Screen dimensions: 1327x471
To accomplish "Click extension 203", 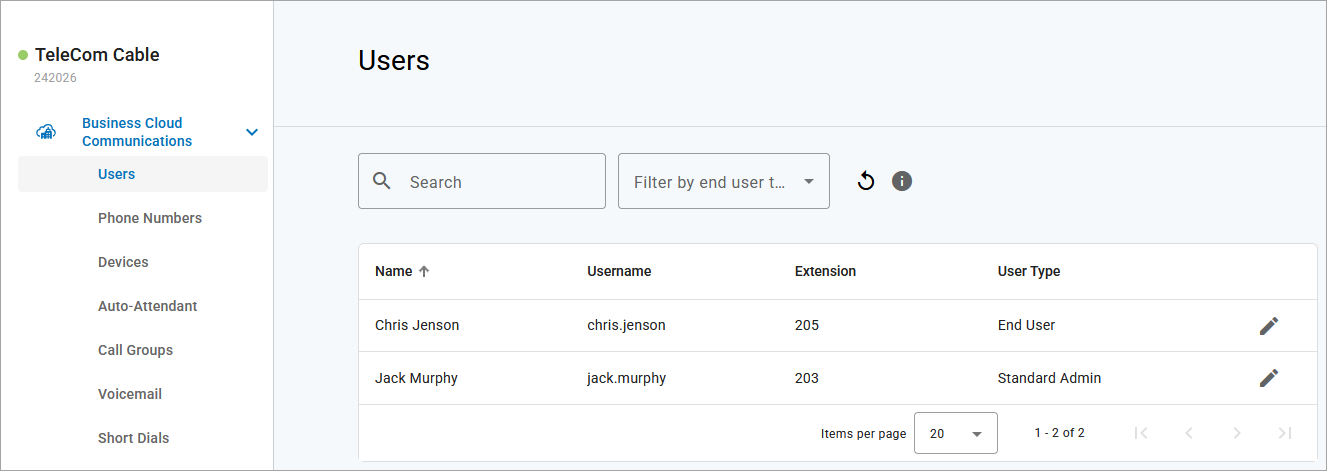I will tap(807, 378).
